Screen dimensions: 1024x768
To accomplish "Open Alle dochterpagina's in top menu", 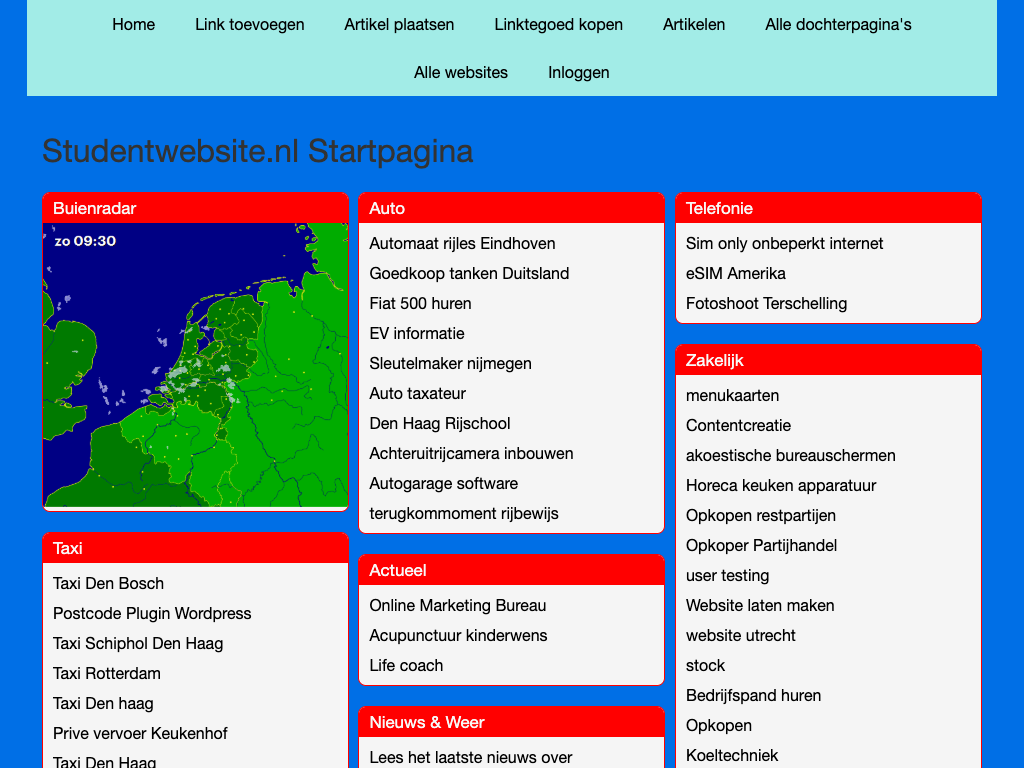I will pos(838,24).
